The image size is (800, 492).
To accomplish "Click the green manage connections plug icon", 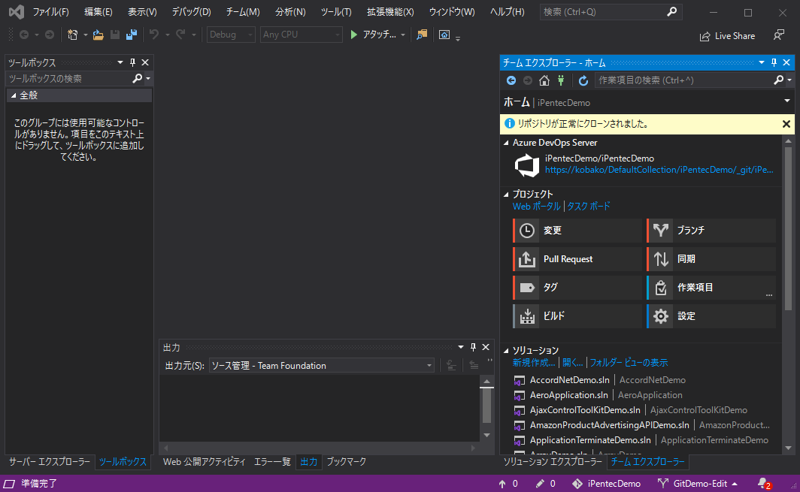I will pos(561,81).
